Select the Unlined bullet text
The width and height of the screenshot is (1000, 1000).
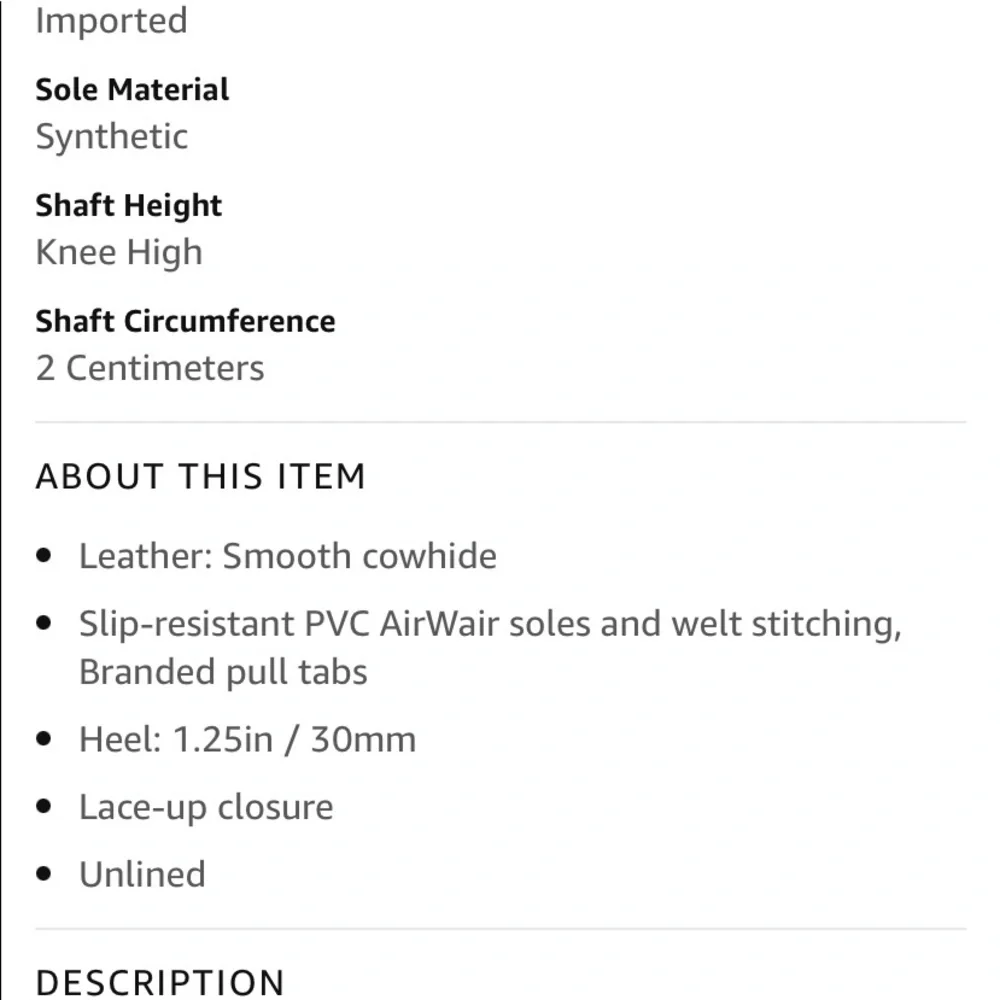tap(142, 874)
